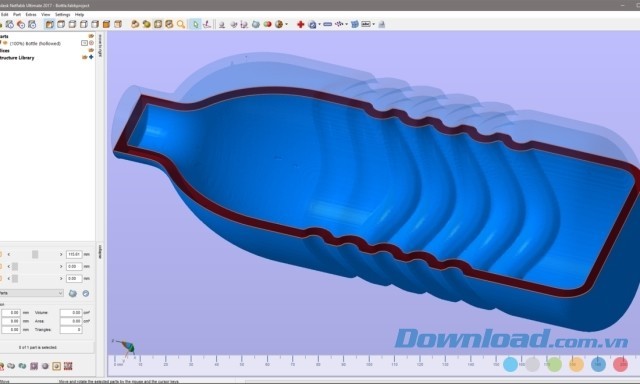Viewport: 640px width, 384px height.
Task: Click the purple square icon in bottom row
Action: click(34, 366)
